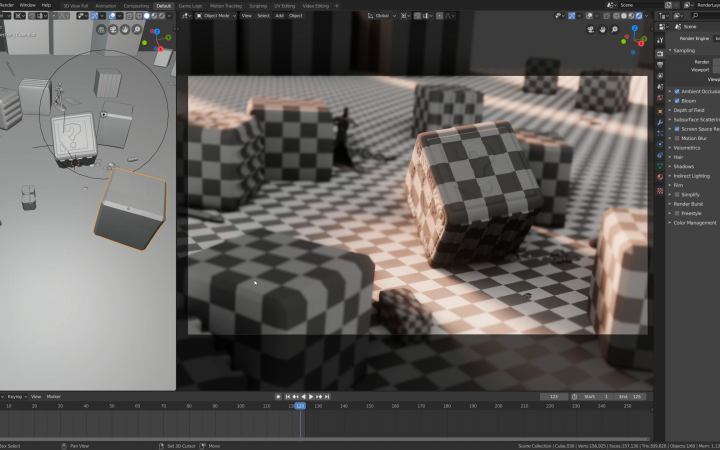Image resolution: width=720 pixels, height=450 pixels.
Task: Select rendered shading in right viewport header
Action: tap(639, 16)
